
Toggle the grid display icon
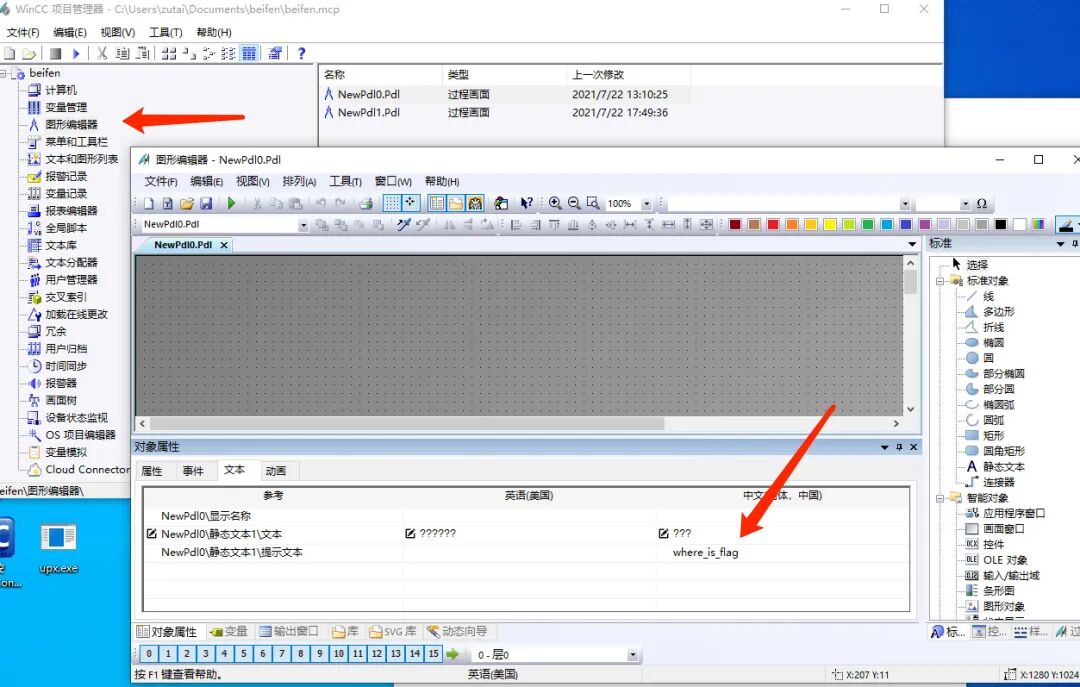[x=391, y=203]
